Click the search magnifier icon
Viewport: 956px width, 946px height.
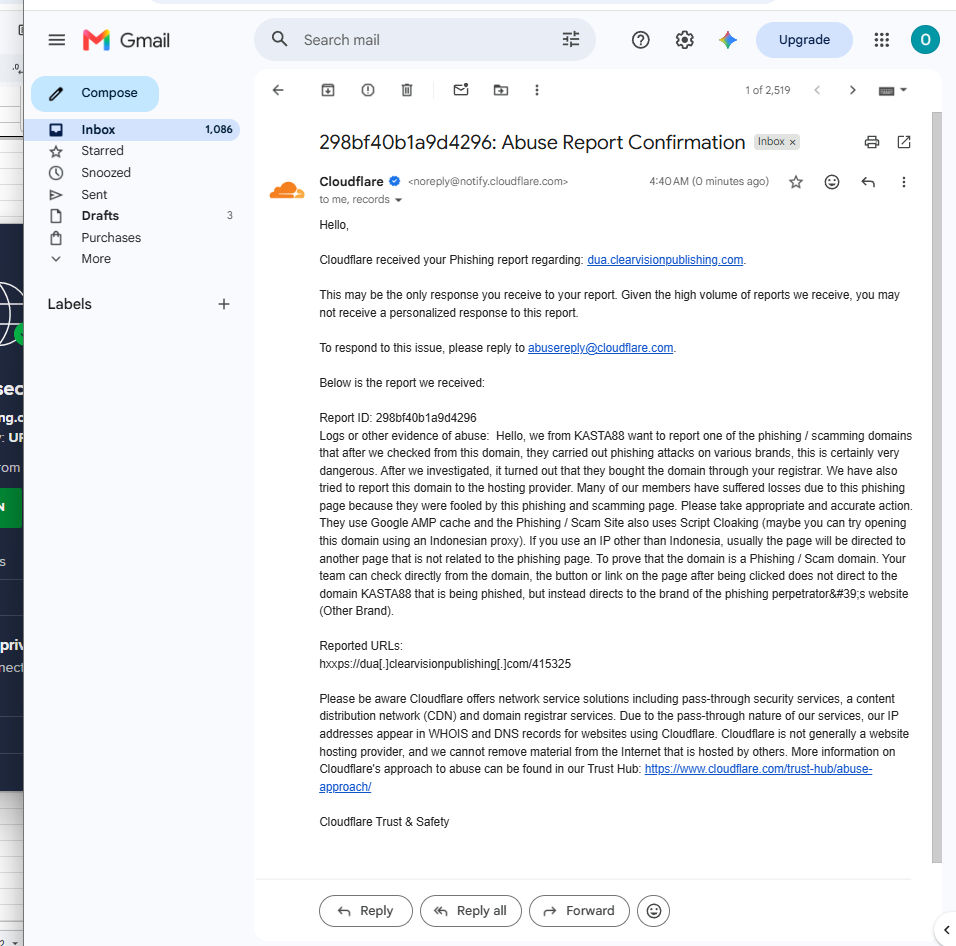pos(279,40)
